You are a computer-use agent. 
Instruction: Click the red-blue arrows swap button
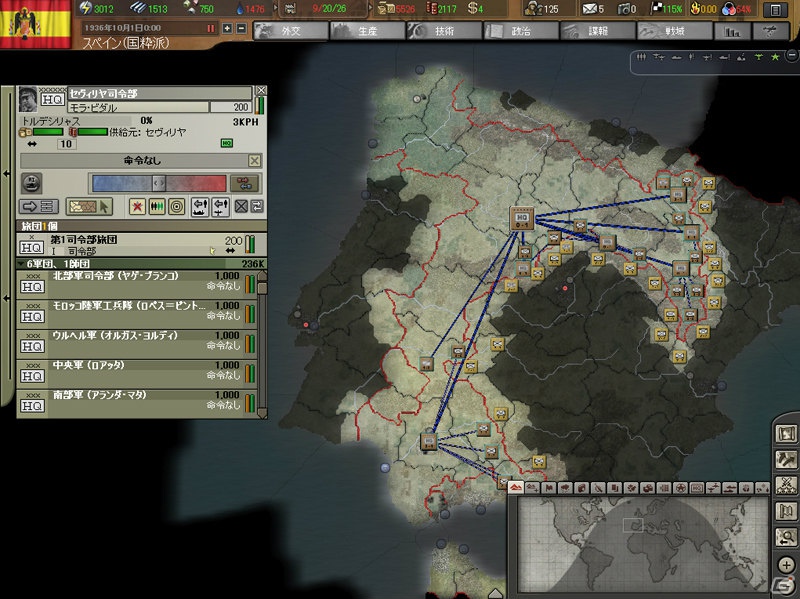click(x=244, y=183)
